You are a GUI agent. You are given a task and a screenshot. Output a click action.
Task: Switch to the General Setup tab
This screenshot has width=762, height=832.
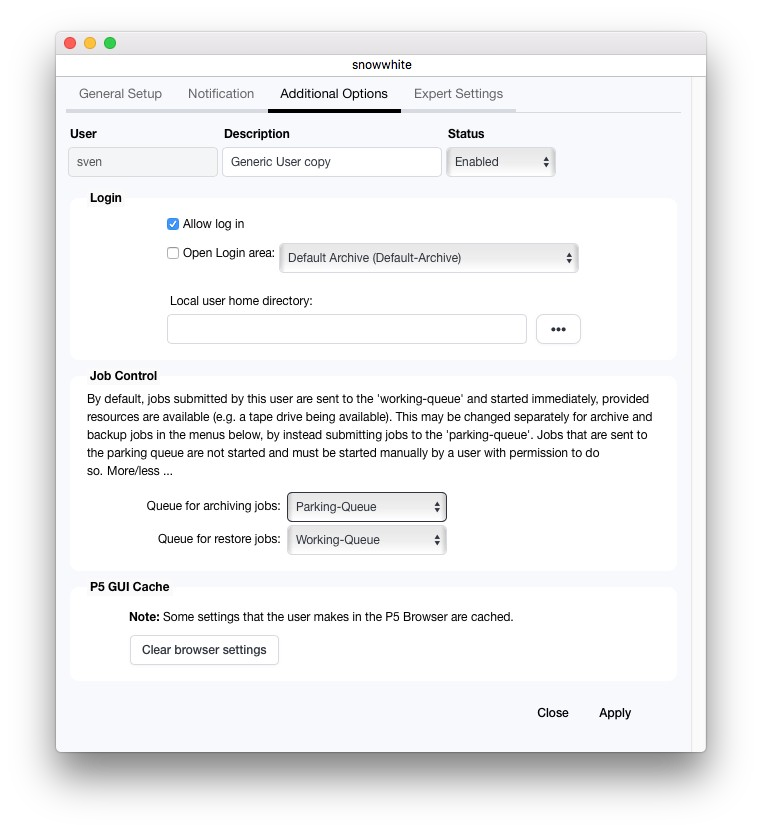[120, 94]
